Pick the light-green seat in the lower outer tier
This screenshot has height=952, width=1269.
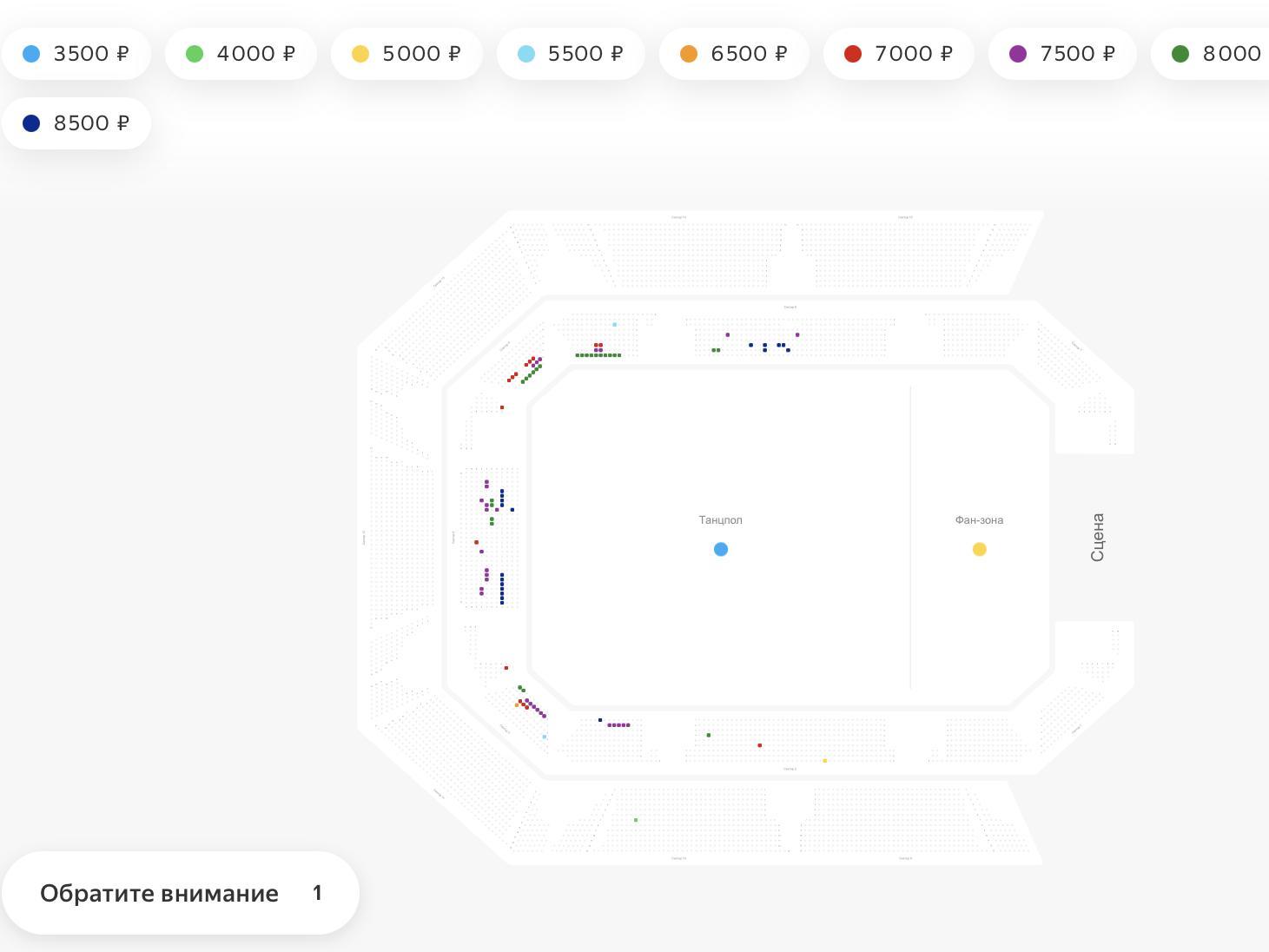(x=636, y=820)
